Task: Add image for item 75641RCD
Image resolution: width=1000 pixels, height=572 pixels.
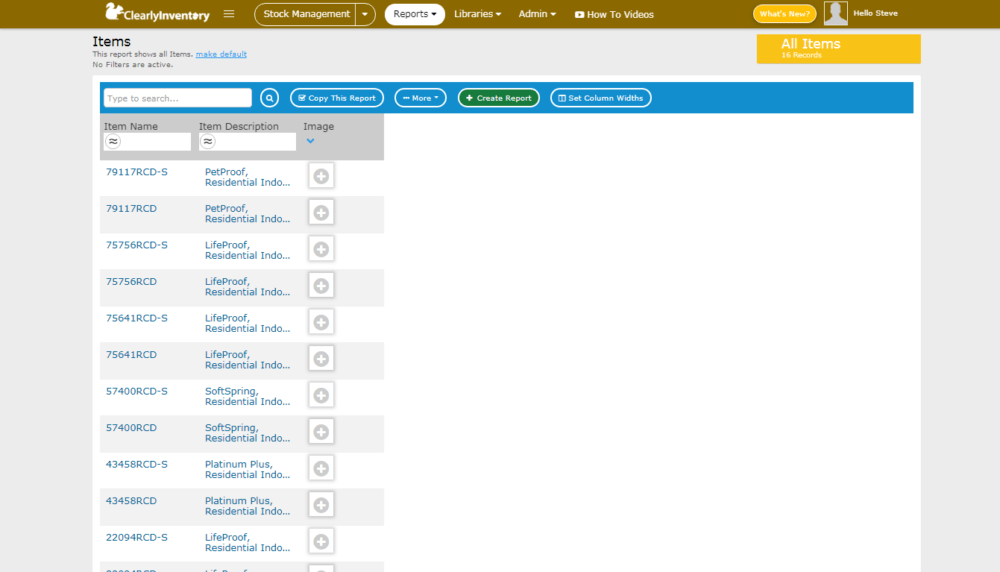Action: [x=321, y=358]
